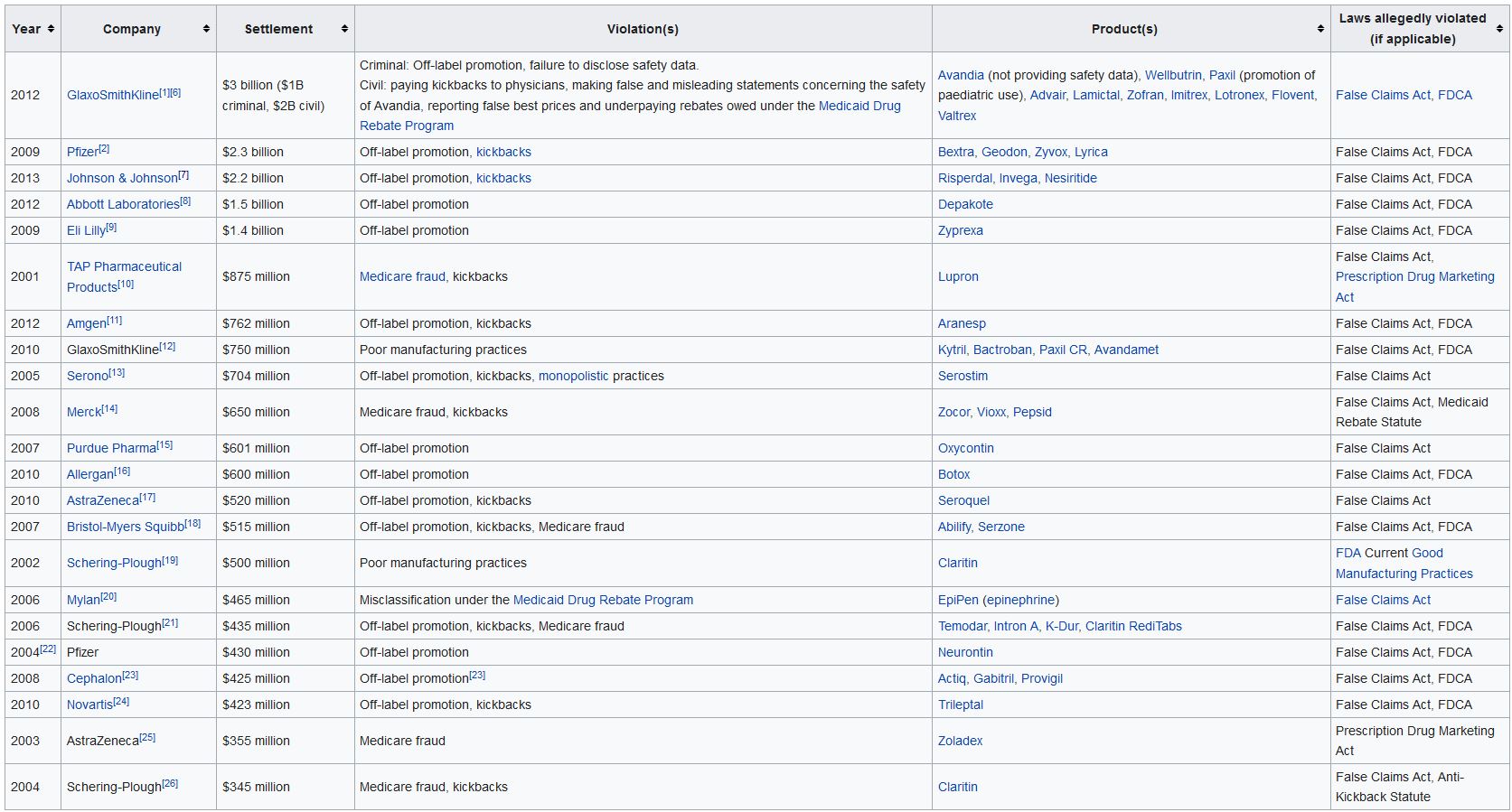1512x812 pixels.
Task: Open the Amgen link
Action: (x=87, y=323)
